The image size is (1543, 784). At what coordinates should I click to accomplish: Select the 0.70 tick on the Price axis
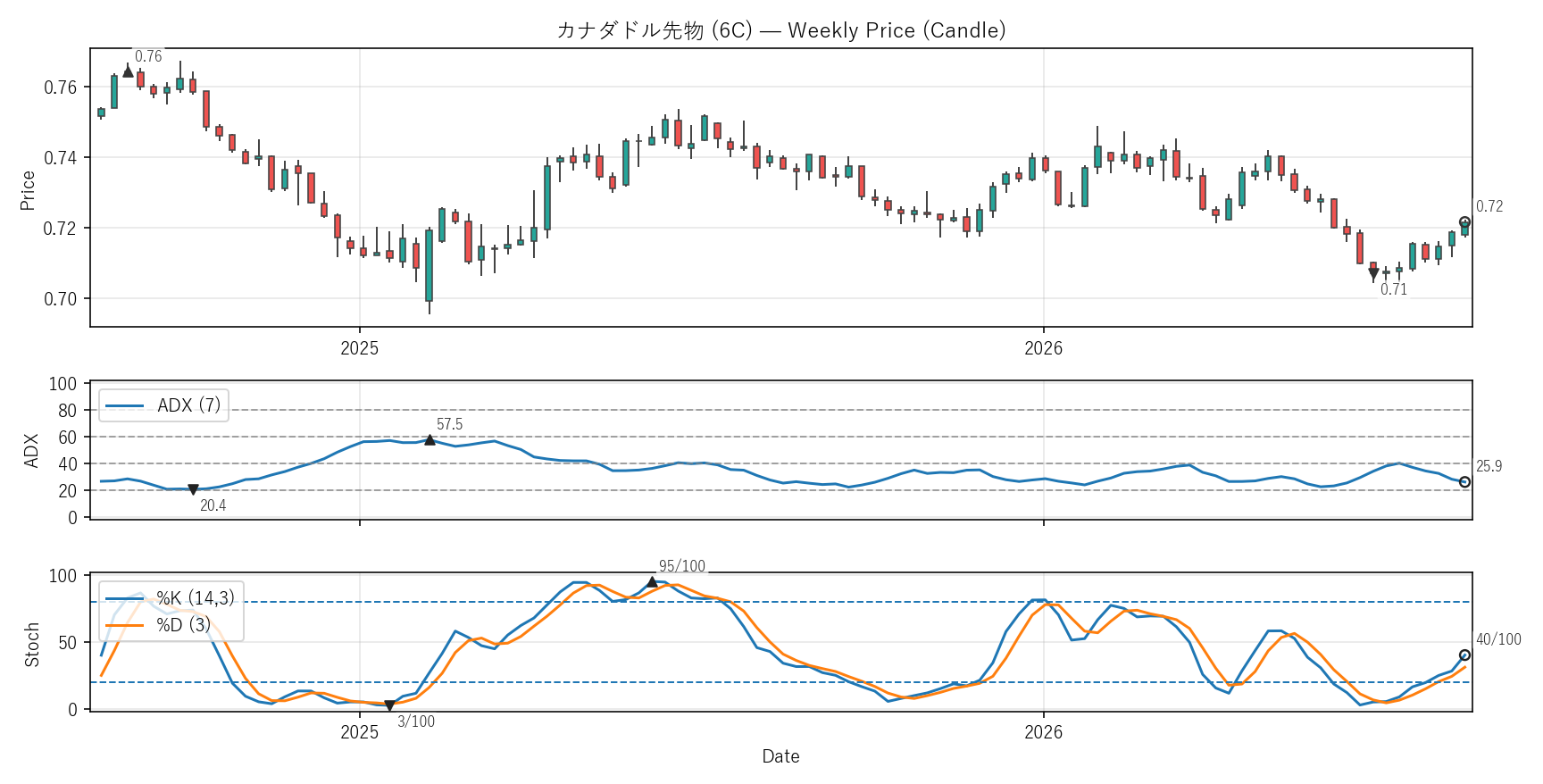61,299
